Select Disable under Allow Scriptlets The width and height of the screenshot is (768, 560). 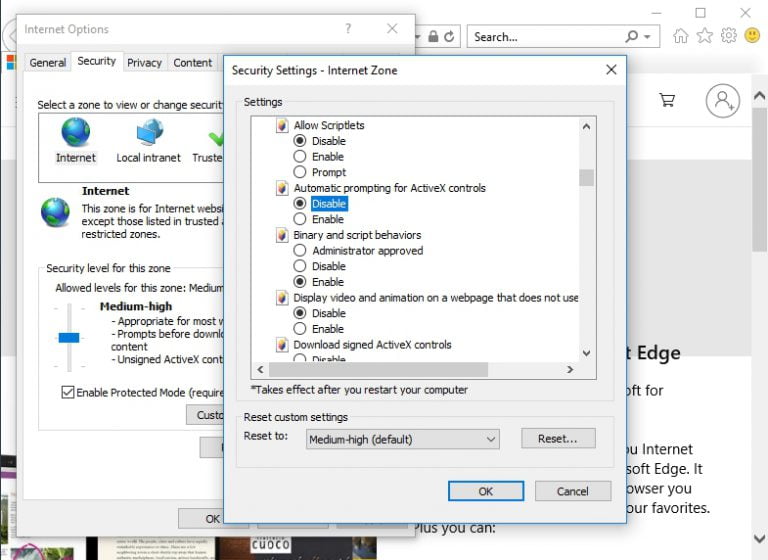(300, 141)
